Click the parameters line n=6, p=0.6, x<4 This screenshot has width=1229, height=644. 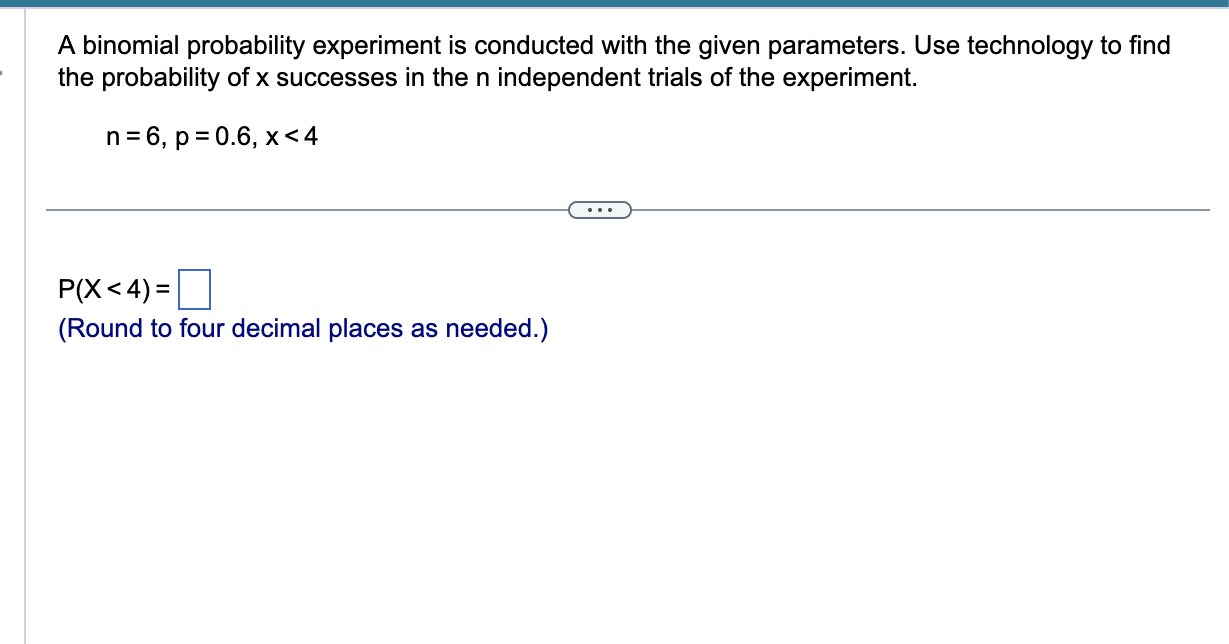(210, 137)
